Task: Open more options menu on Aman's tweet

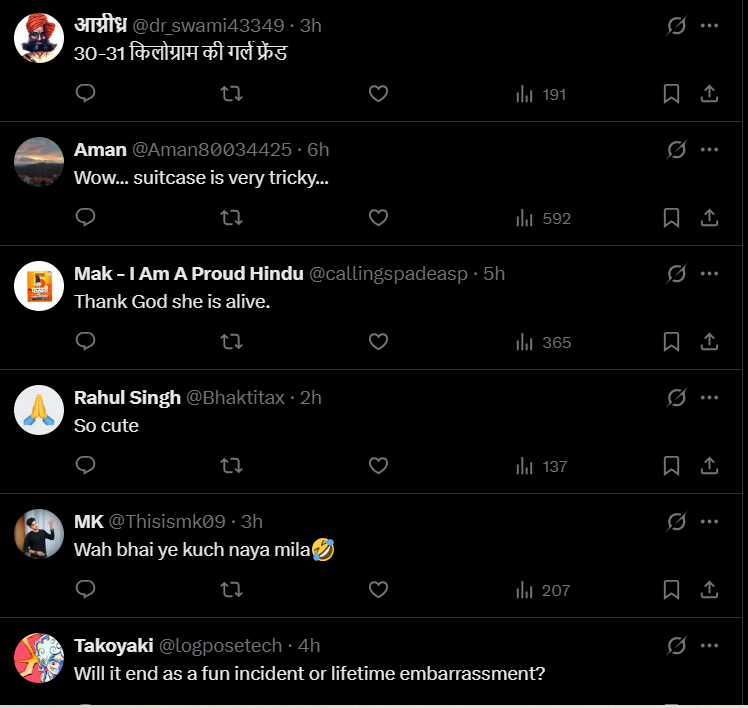Action: coord(710,150)
